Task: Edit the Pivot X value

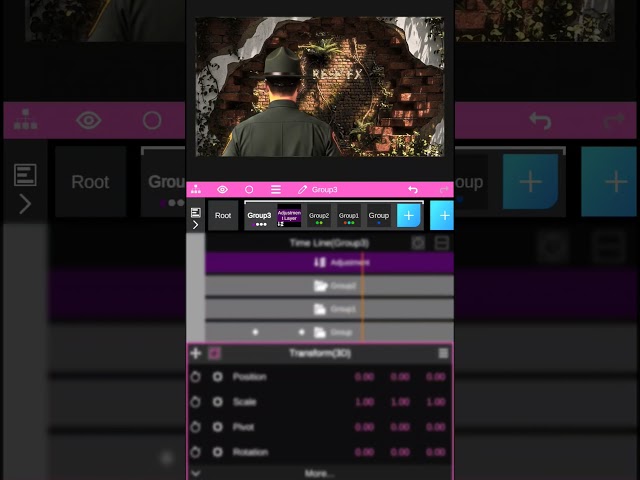Action: 364,427
